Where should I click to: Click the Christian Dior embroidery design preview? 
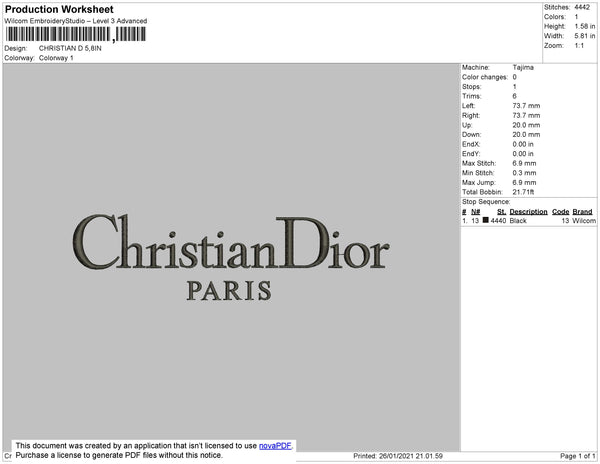point(231,257)
